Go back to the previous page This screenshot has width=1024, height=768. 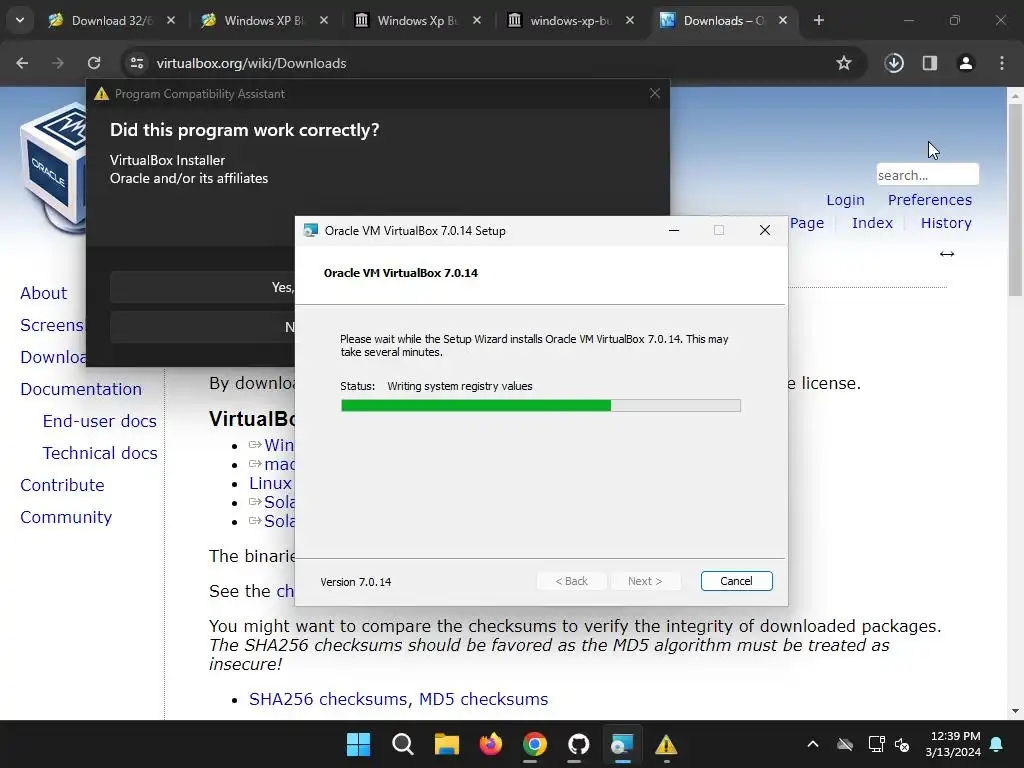click(22, 63)
